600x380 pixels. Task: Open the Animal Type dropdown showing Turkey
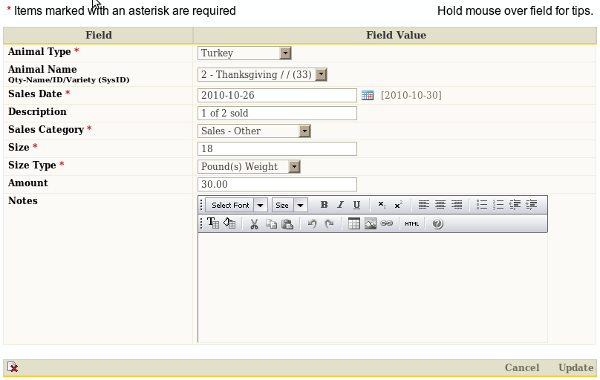coord(244,53)
